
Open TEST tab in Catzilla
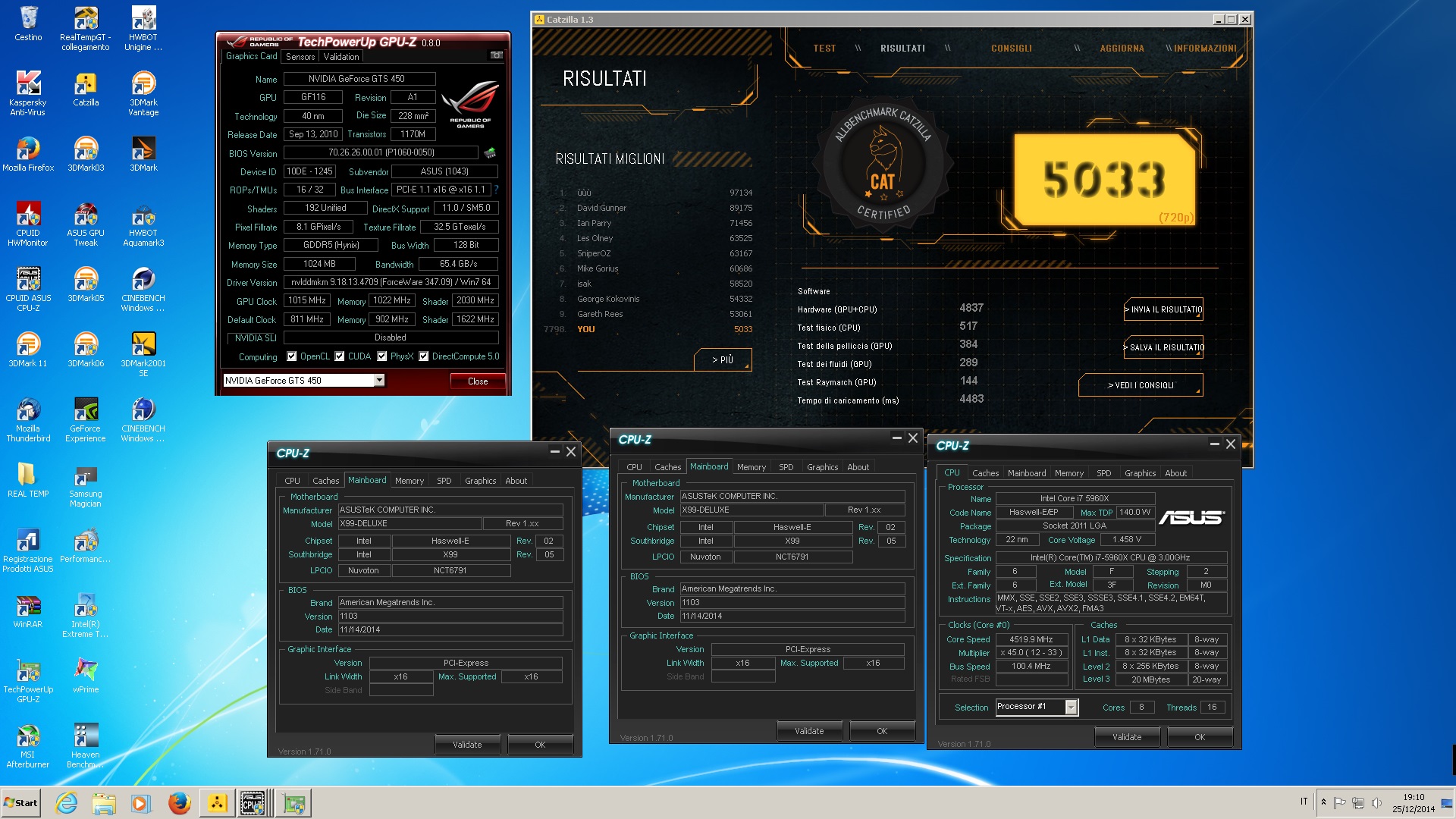(x=824, y=49)
